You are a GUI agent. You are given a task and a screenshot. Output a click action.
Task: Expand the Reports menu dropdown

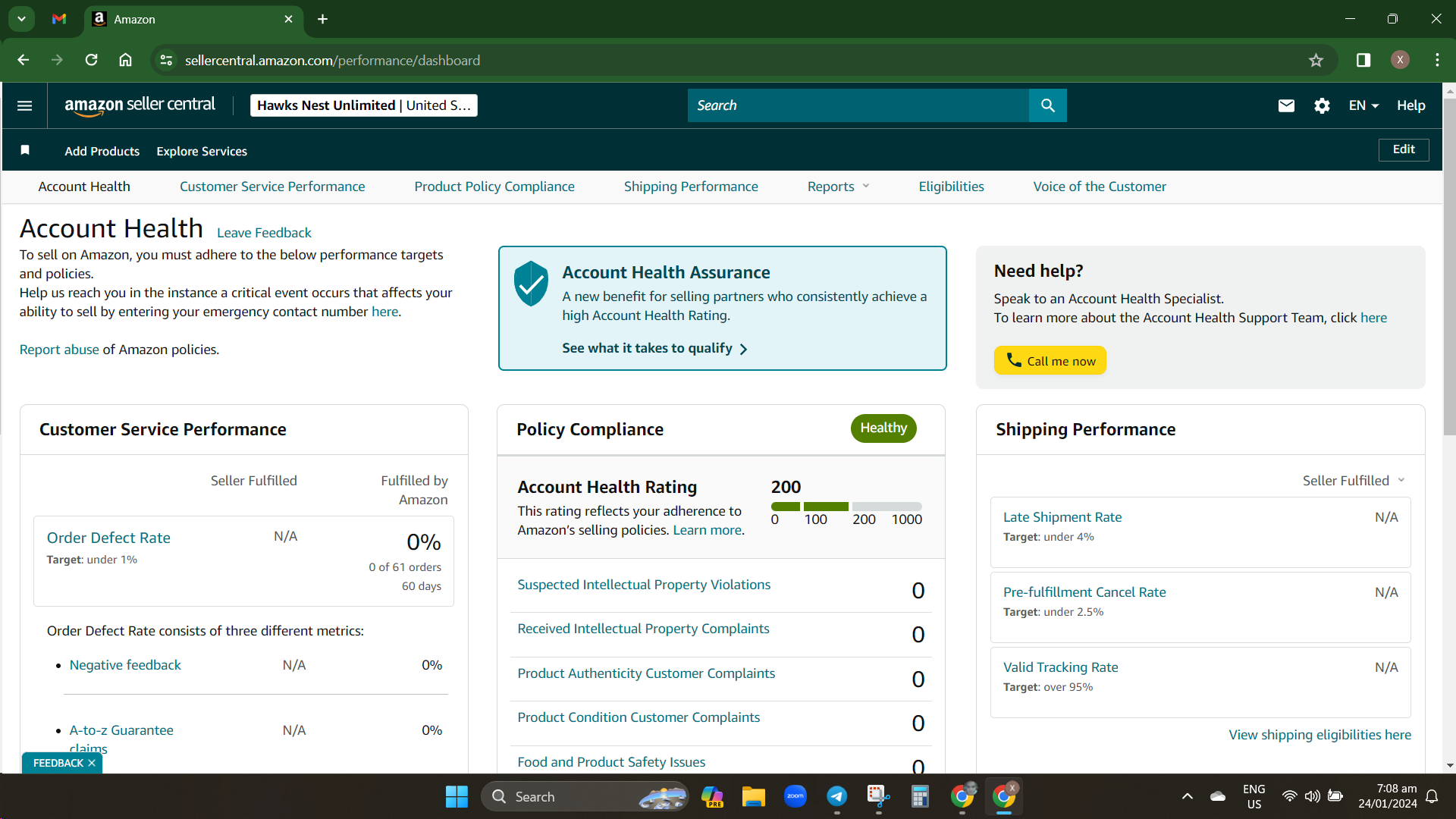[838, 187]
